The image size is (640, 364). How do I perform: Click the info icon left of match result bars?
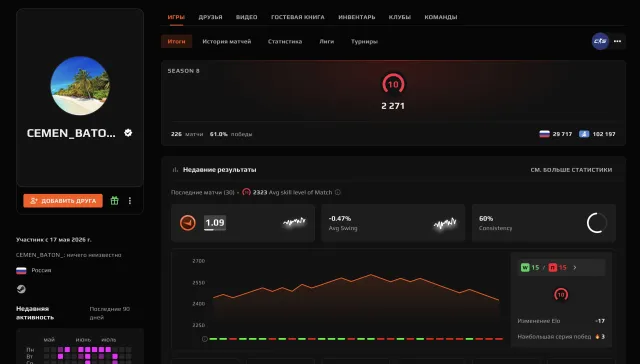pyautogui.click(x=204, y=339)
